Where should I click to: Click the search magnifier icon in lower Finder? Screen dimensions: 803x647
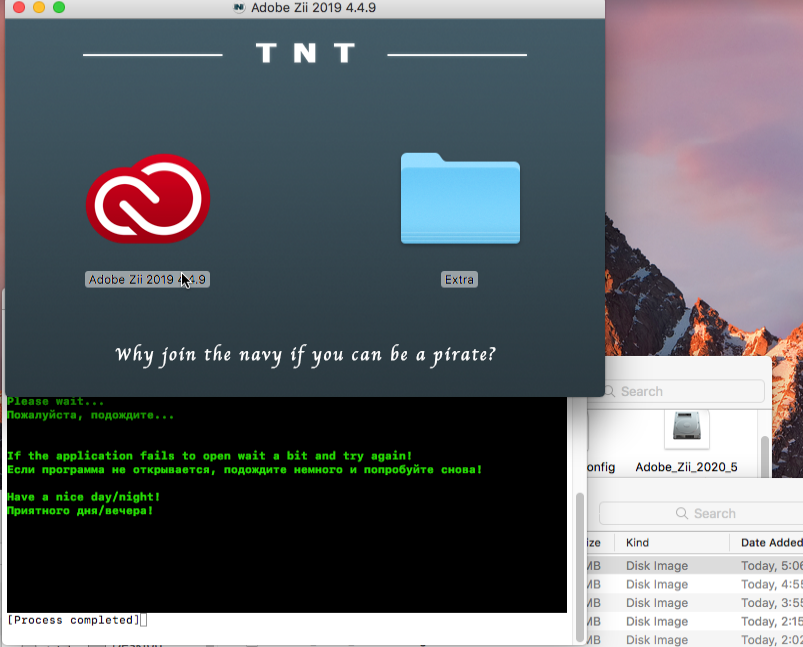point(682,513)
